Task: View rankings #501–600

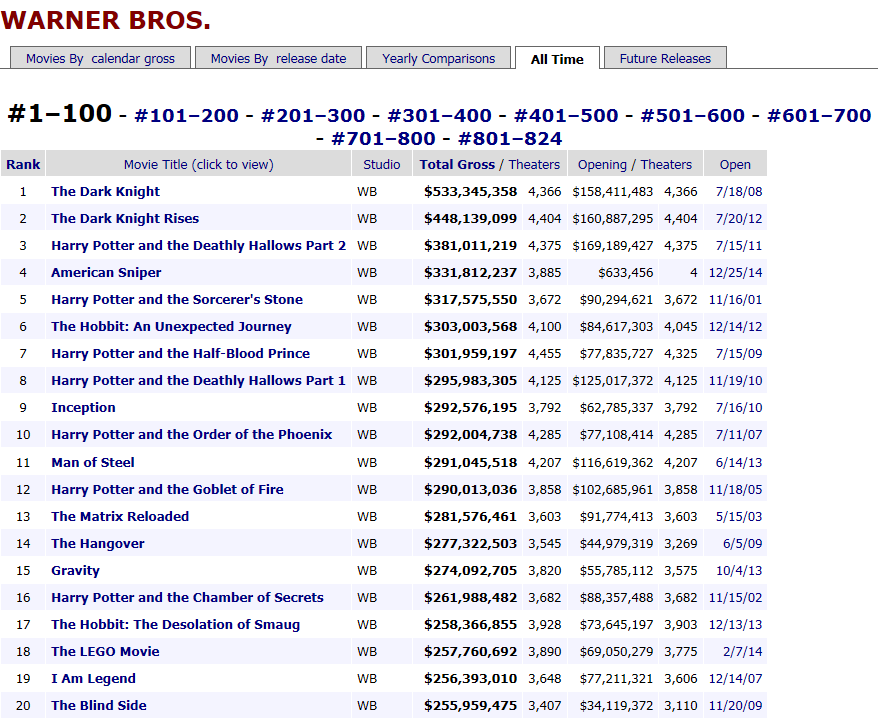Action: 693,116
